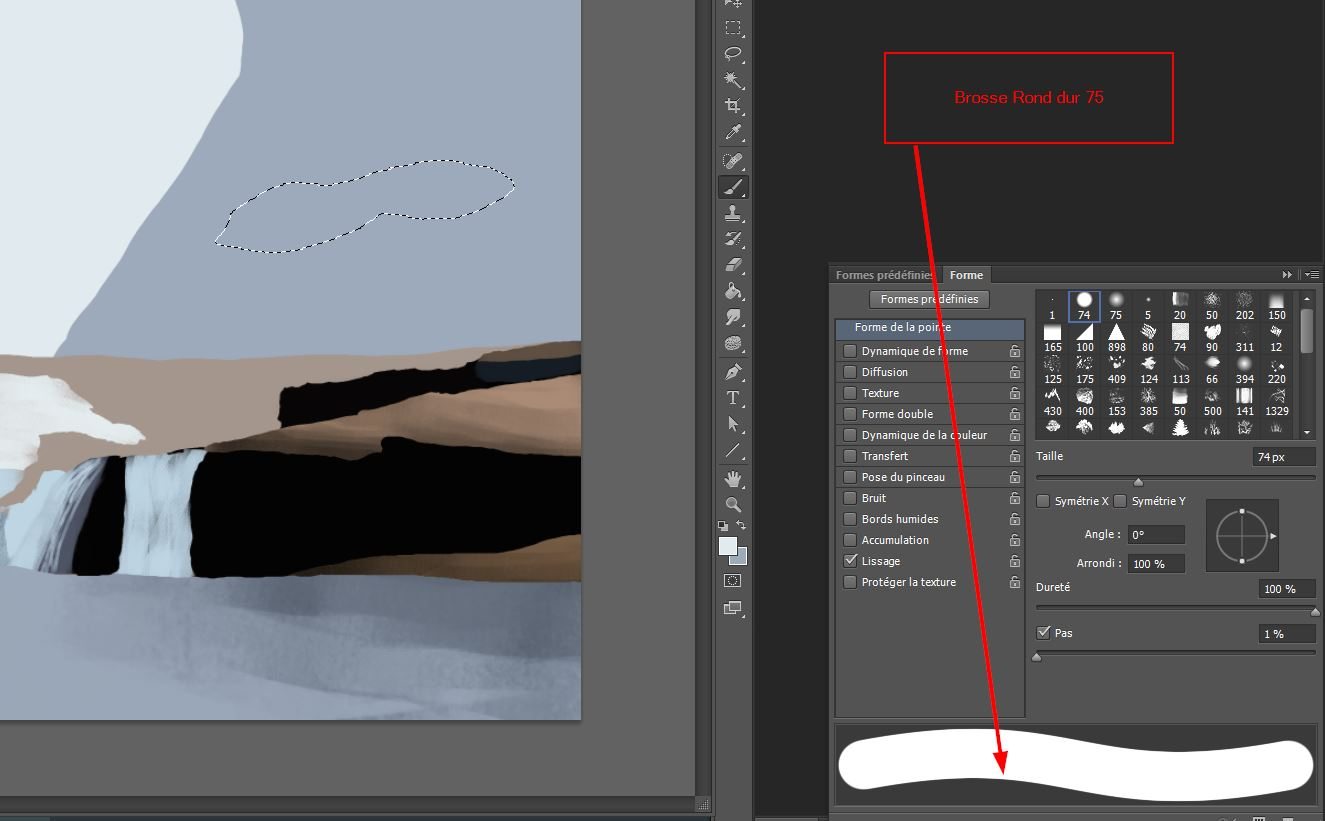Click the Dureté slider handle
This screenshot has height=821, width=1325.
1315,612
